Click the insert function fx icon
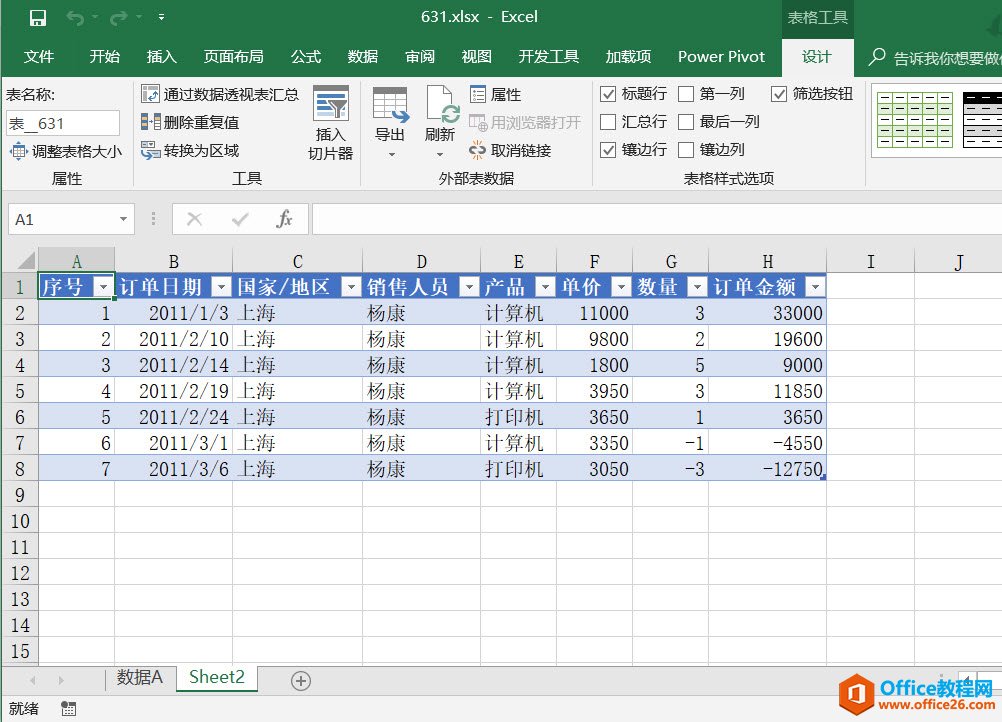1002x722 pixels. click(284, 219)
